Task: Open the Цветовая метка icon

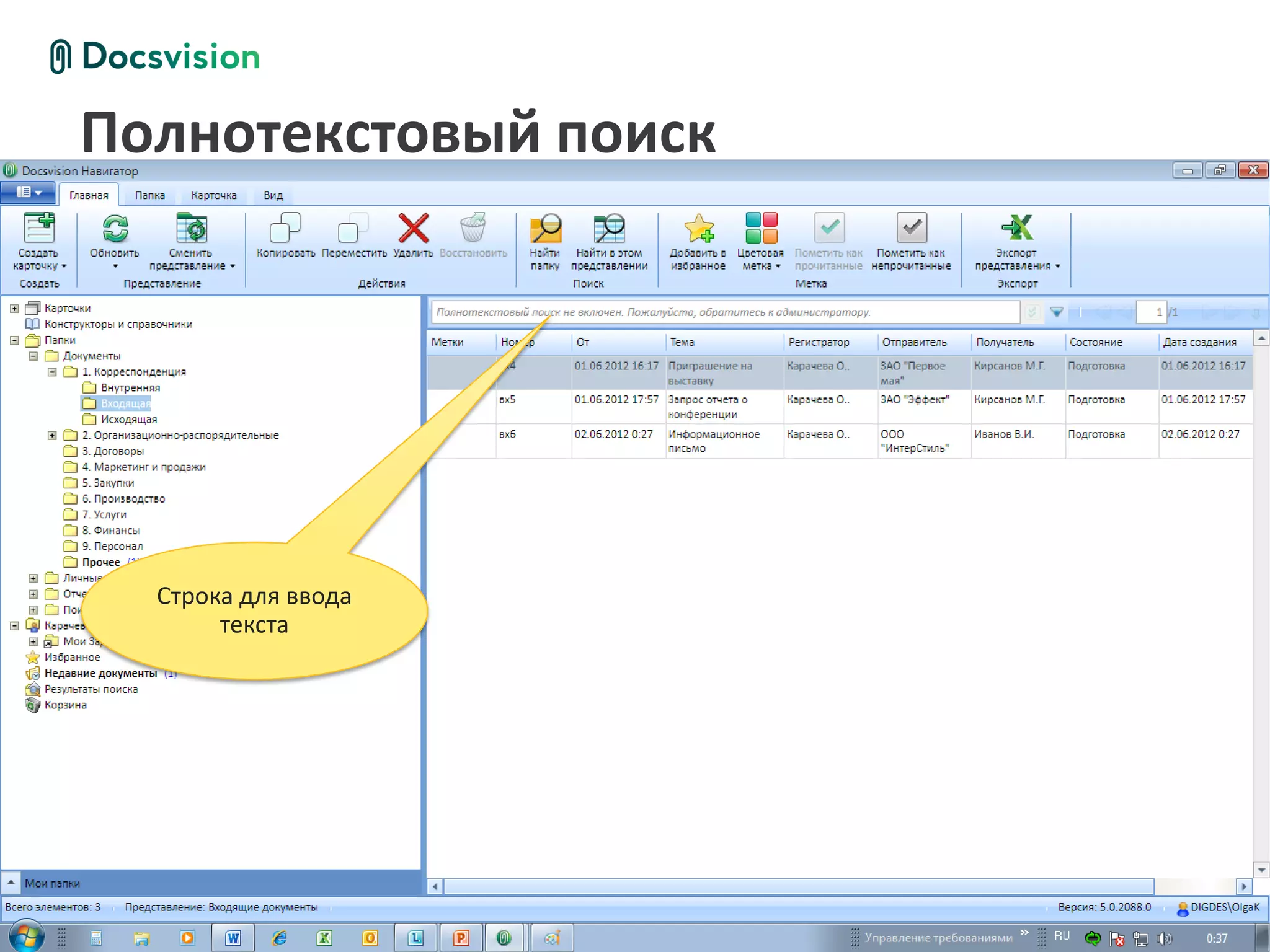Action: [762, 227]
